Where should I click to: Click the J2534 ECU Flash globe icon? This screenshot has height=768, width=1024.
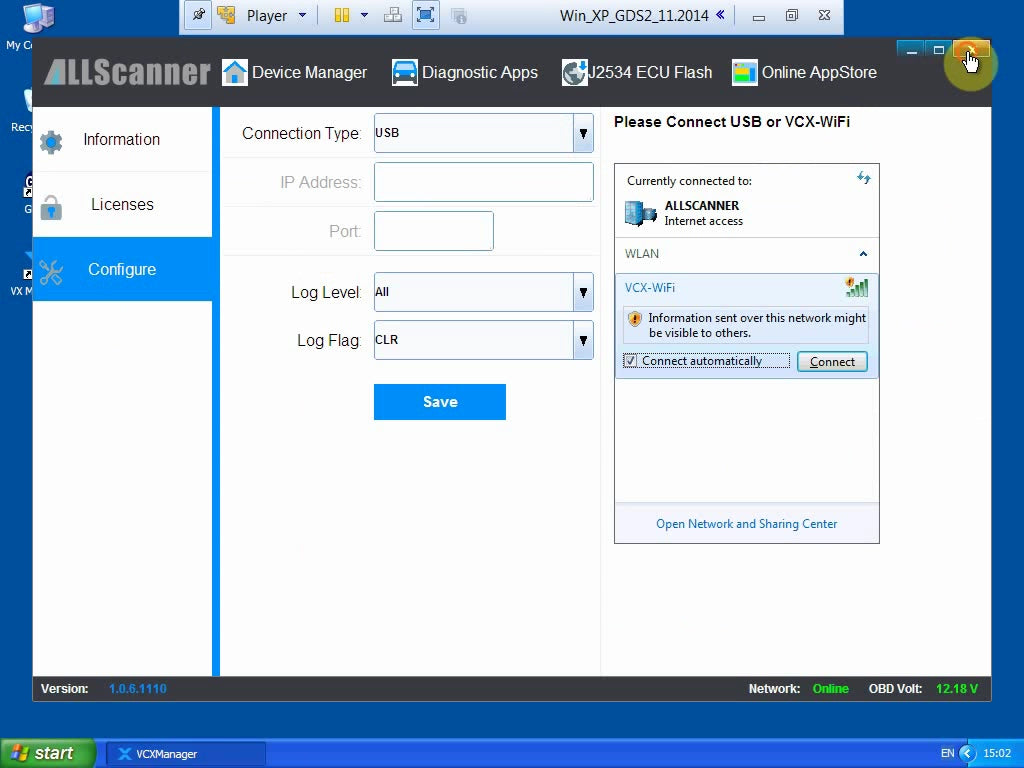574,73
